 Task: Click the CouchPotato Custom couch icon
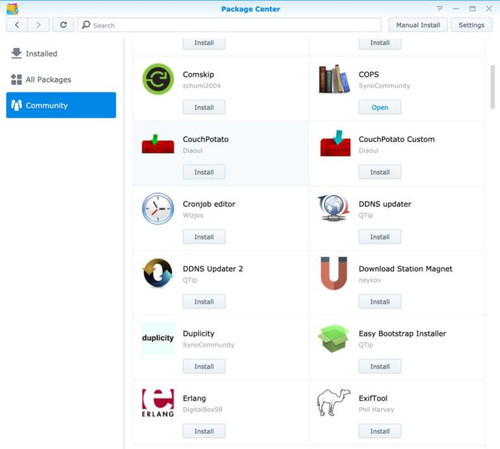pos(335,143)
